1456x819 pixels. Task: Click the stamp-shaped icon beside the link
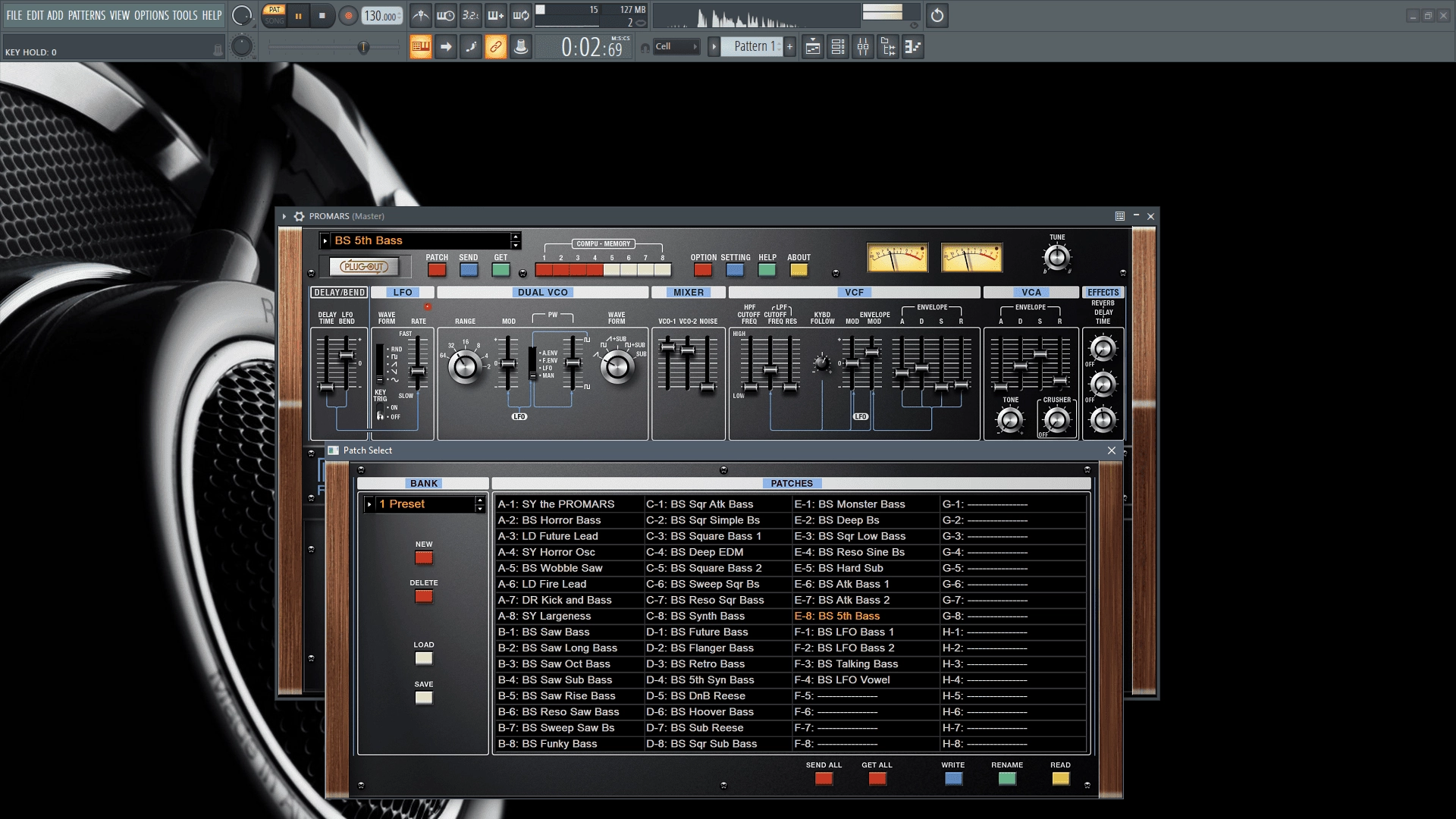tap(521, 47)
